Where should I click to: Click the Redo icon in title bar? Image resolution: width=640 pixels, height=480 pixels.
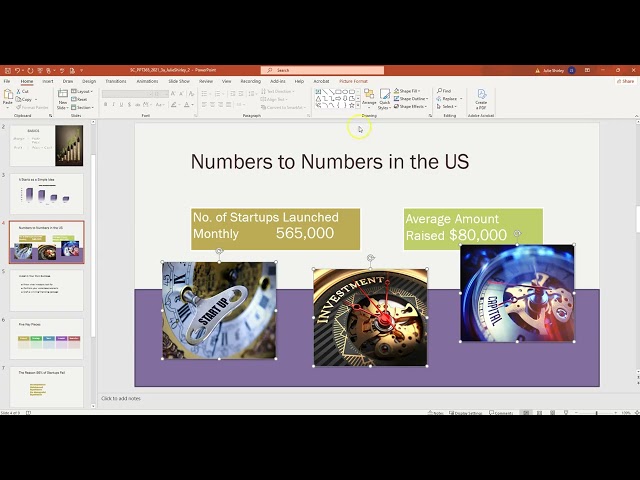coord(29,70)
